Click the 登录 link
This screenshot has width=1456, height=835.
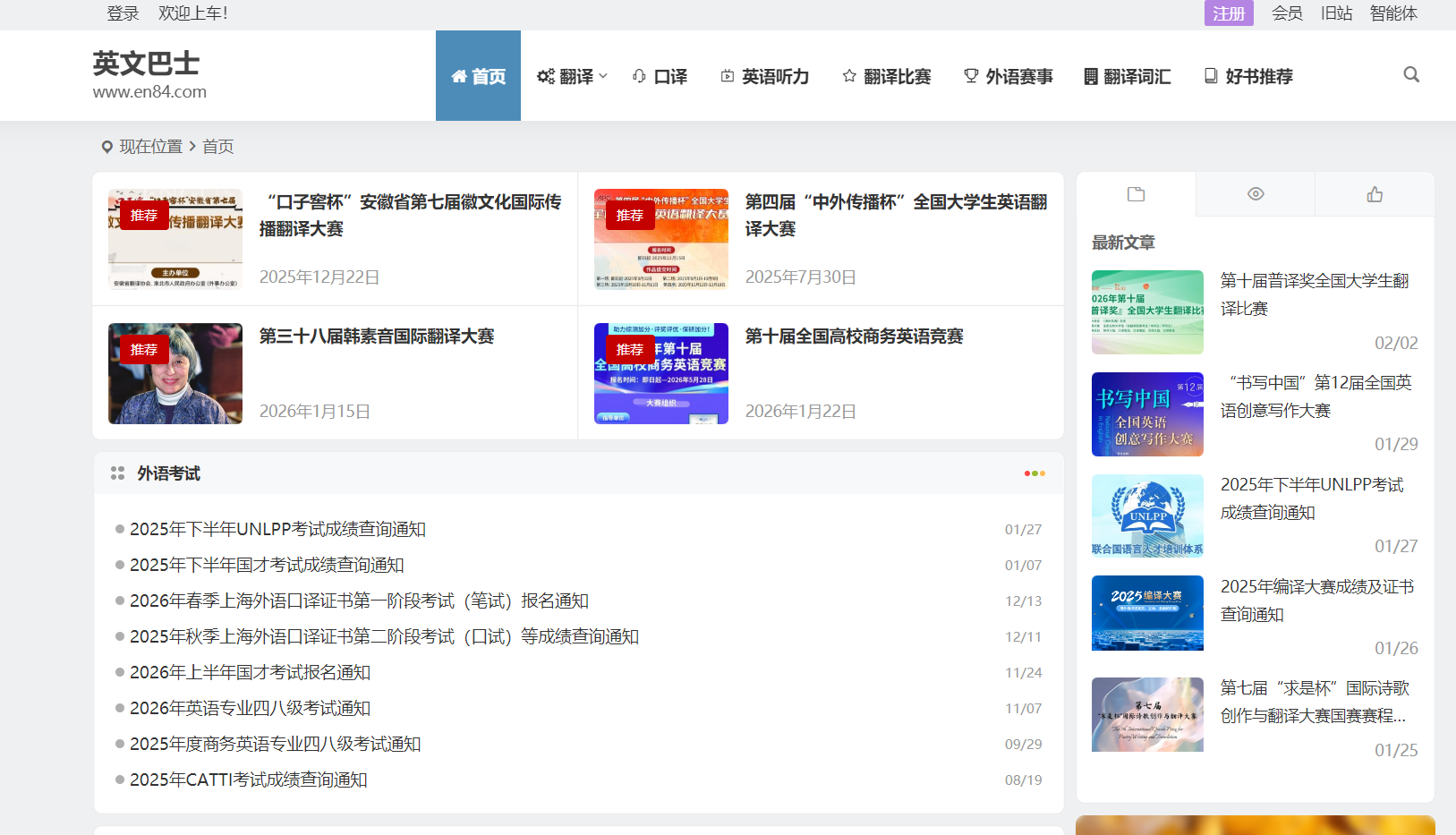coord(123,13)
